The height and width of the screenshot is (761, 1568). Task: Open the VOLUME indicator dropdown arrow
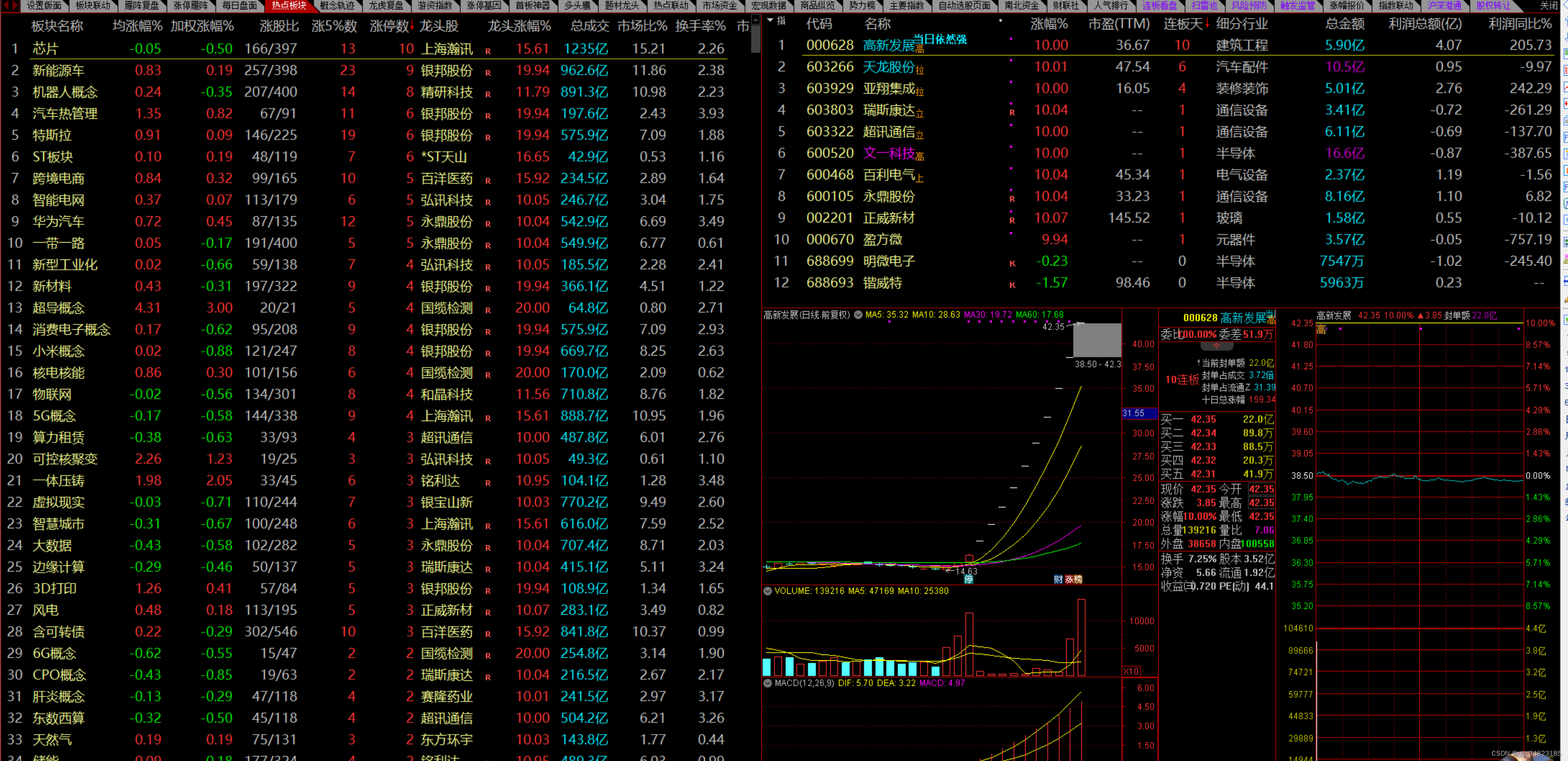point(768,591)
